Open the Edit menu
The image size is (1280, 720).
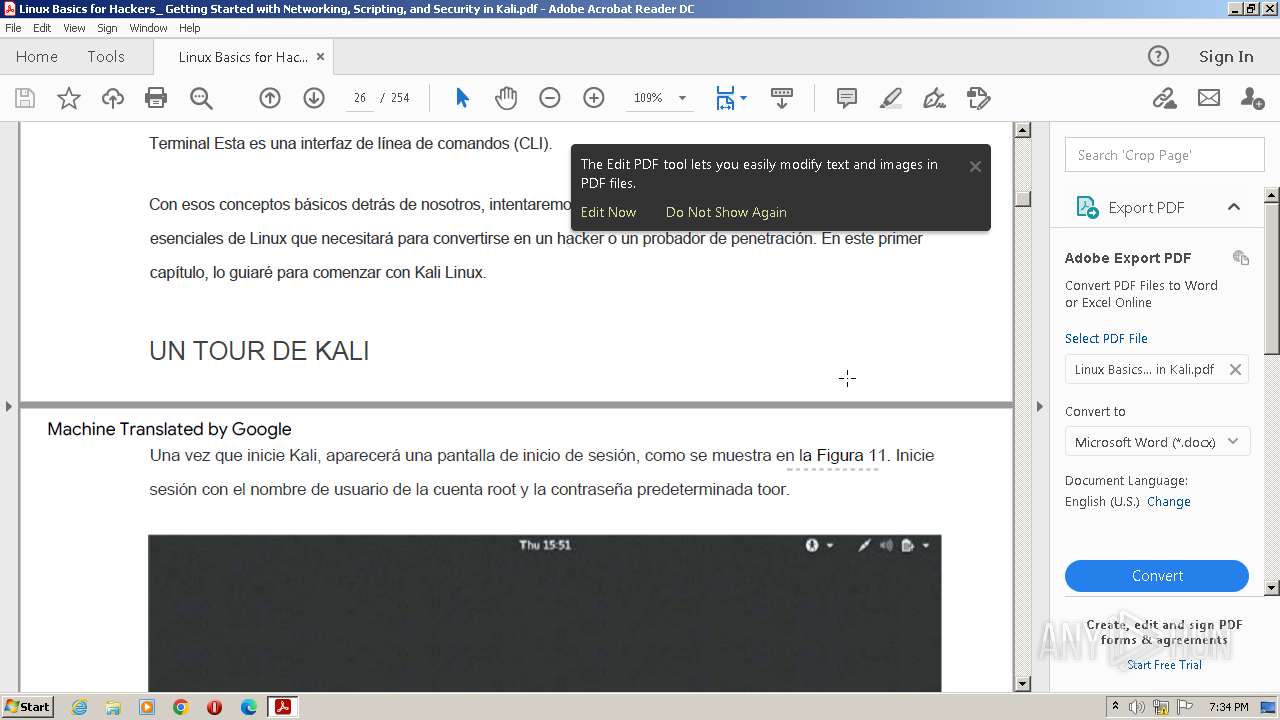[42, 28]
